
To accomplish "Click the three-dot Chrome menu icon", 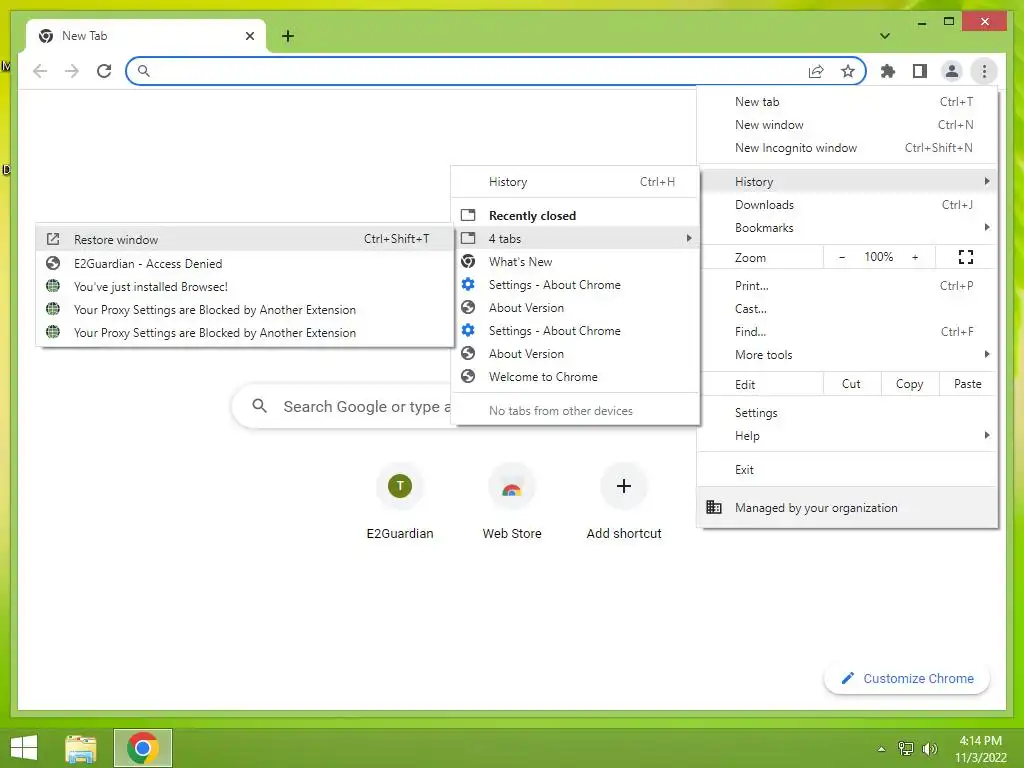I will pyautogui.click(x=984, y=71).
